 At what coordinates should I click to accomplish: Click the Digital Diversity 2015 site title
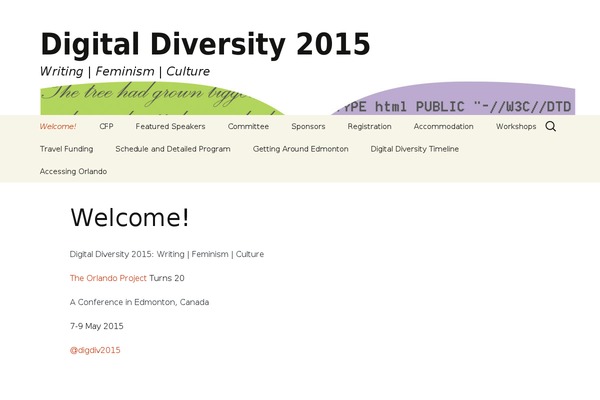coord(205,44)
